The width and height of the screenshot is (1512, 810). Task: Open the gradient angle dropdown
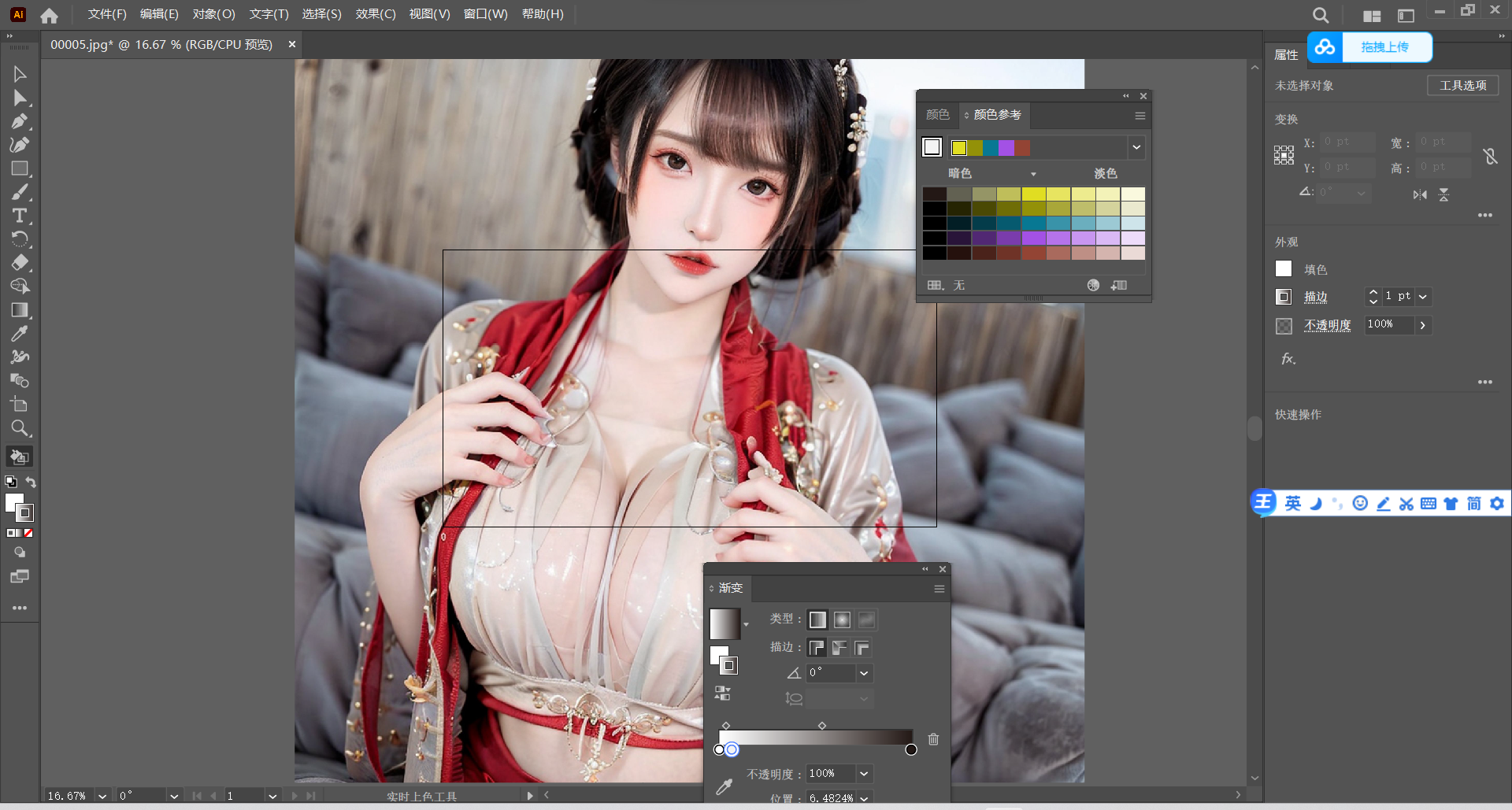[864, 673]
